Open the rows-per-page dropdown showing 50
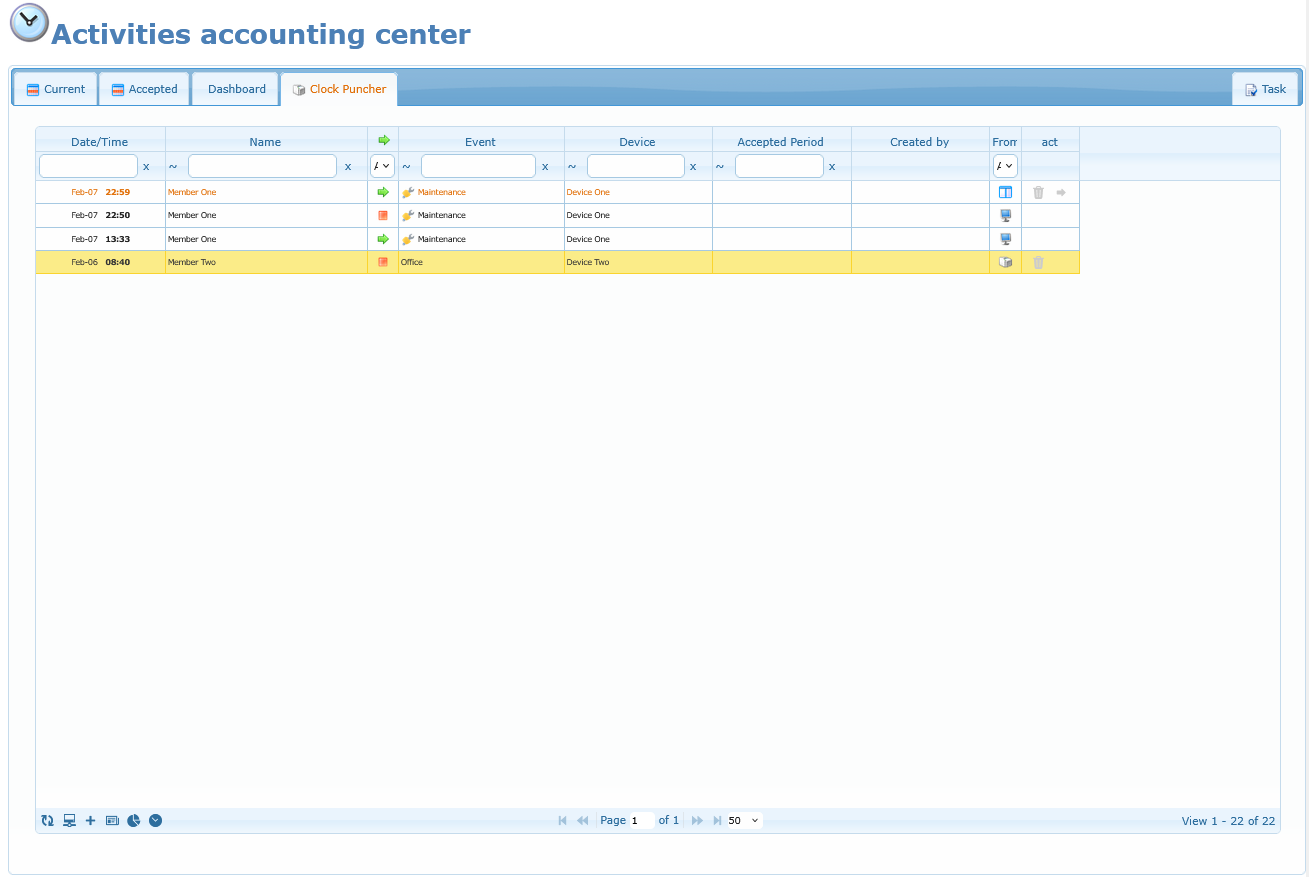Viewport: 1309px width, 877px height. 744,820
